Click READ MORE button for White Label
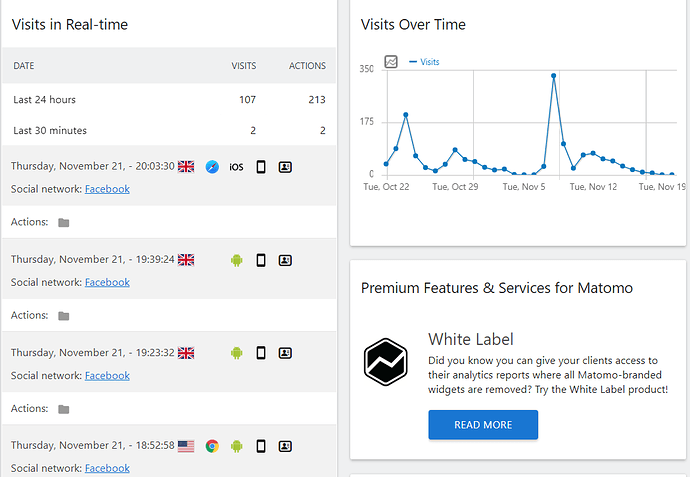690x477 pixels. pos(483,425)
